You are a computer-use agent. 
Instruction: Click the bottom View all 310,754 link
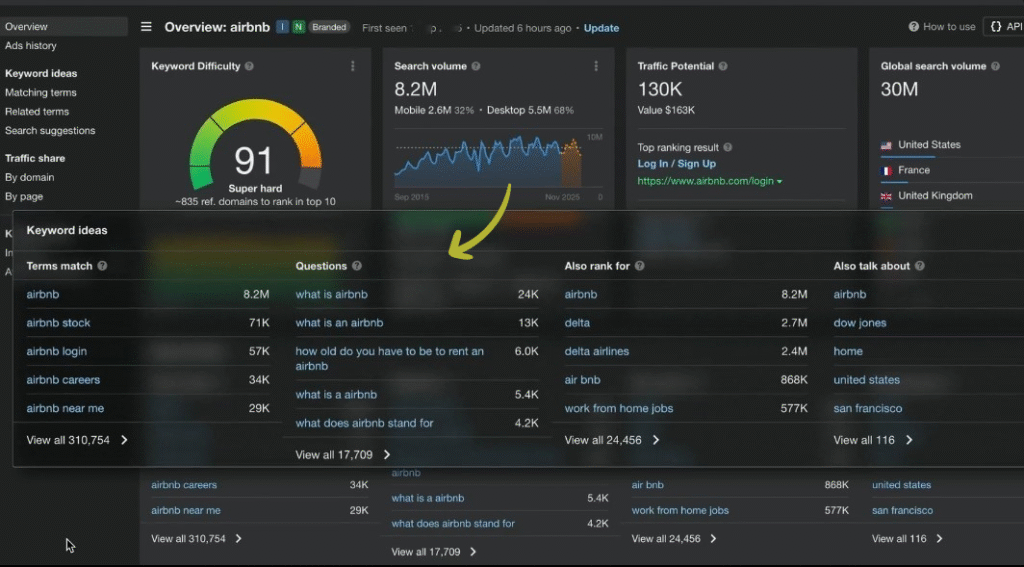(197, 539)
